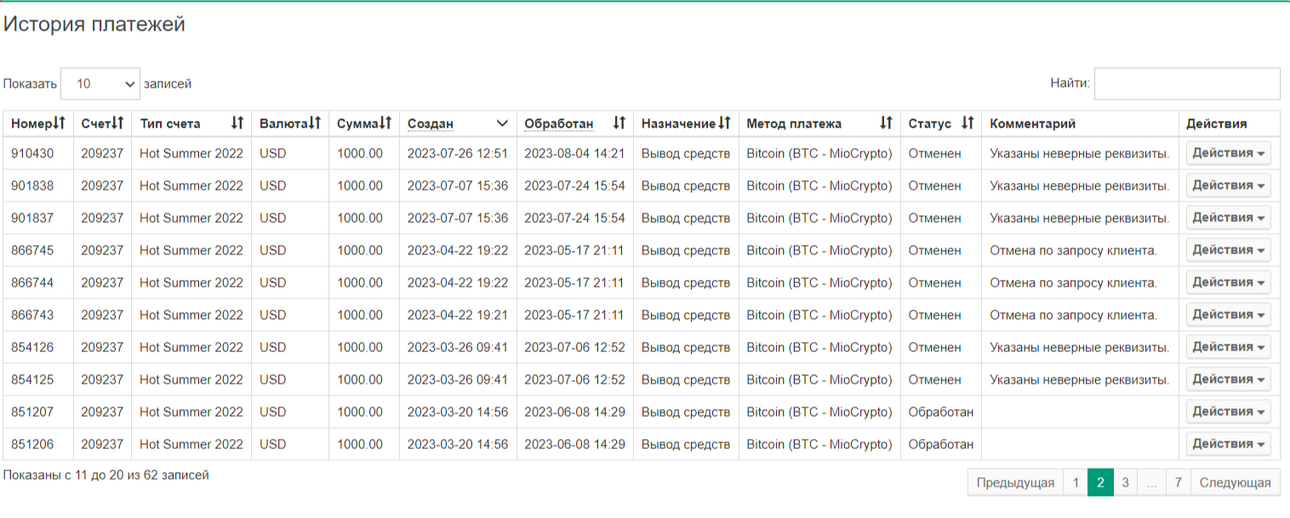The height and width of the screenshot is (518, 1290).
Task: Click Обработан status of payment 851207
Action: 940,411
